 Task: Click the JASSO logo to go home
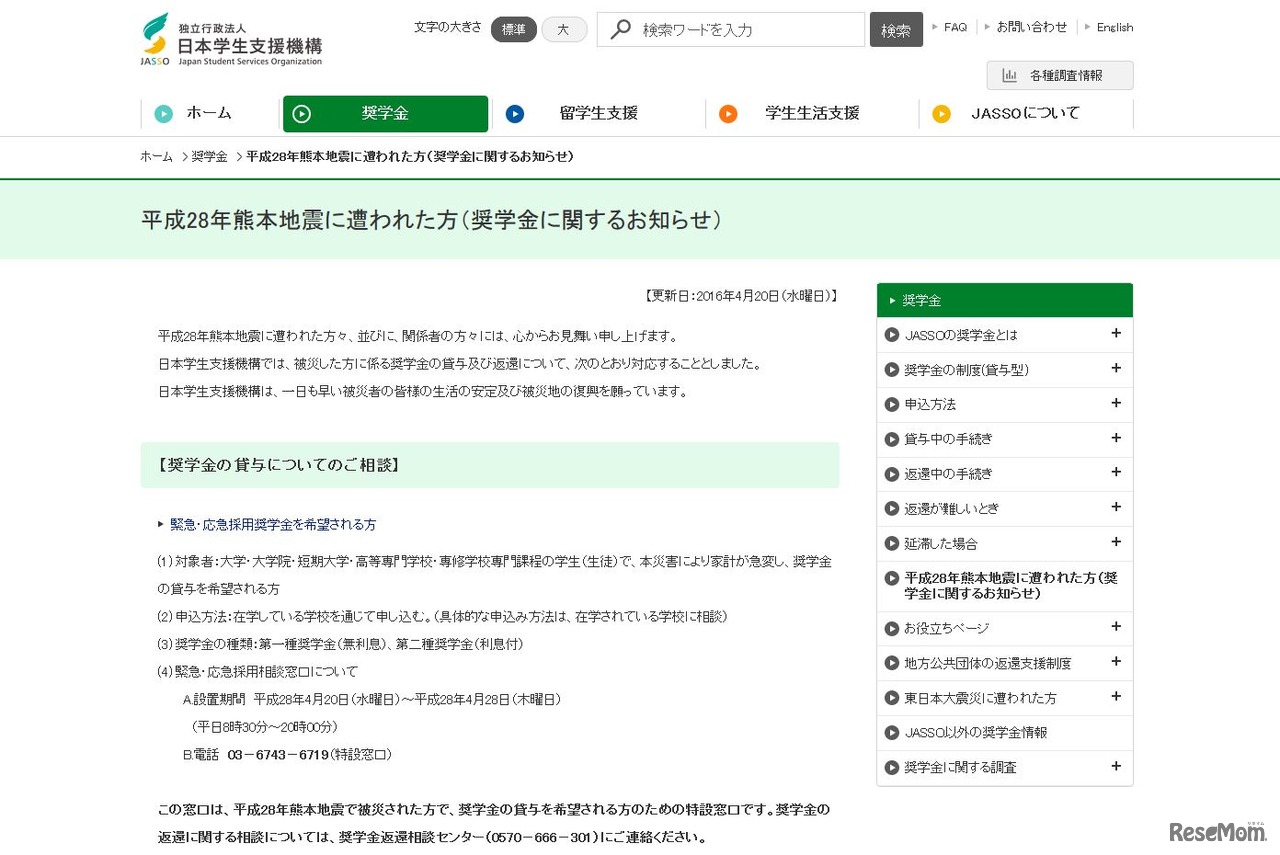point(232,38)
